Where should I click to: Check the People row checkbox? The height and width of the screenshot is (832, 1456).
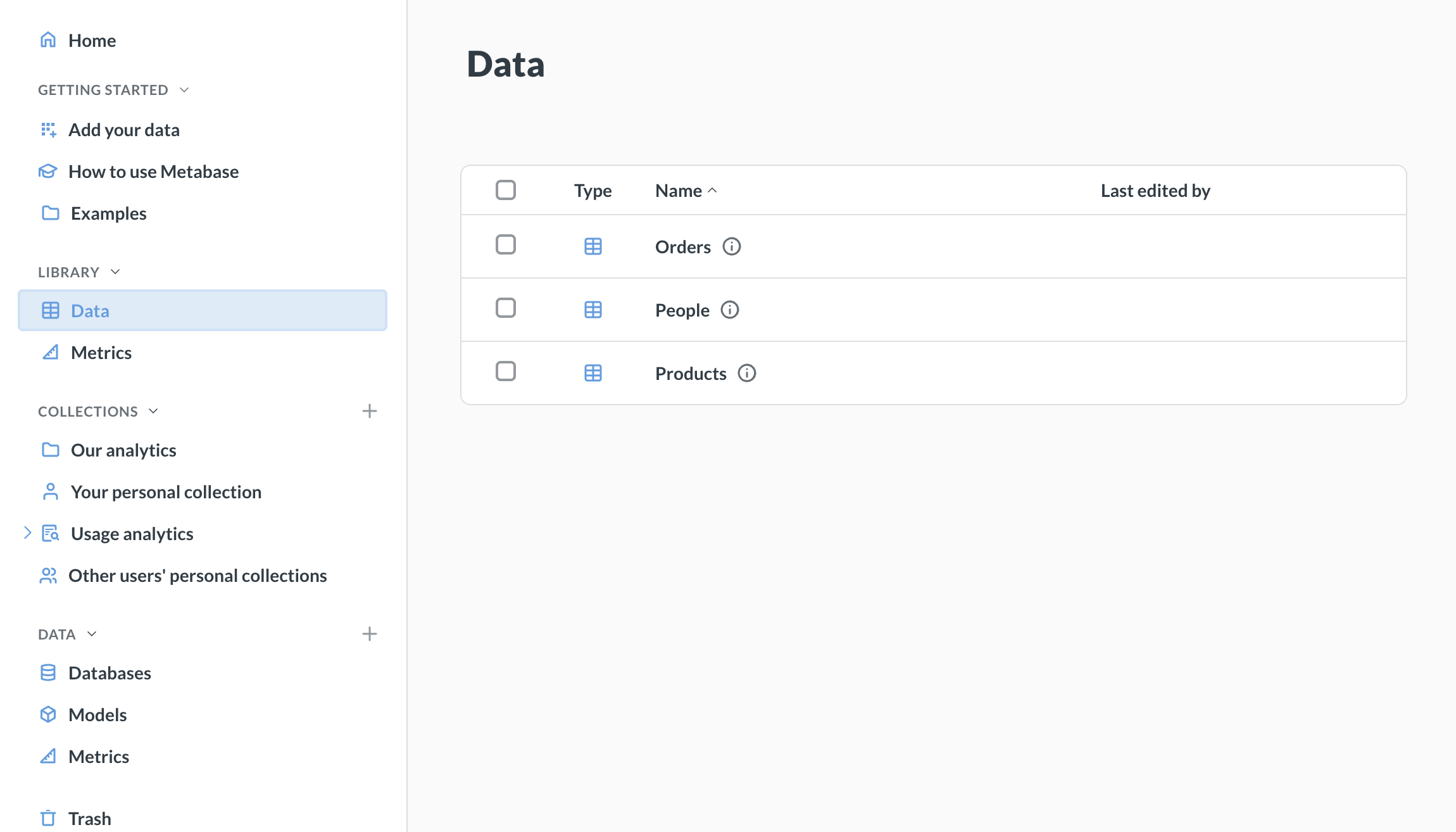(x=505, y=308)
